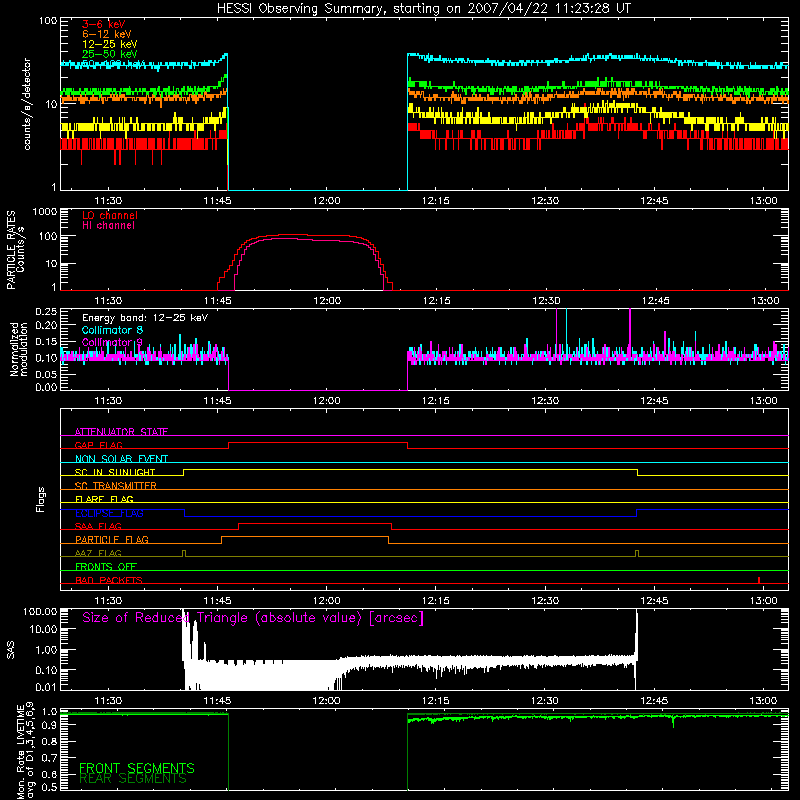Select the "BAD_PACKETS" flag label

[109, 580]
